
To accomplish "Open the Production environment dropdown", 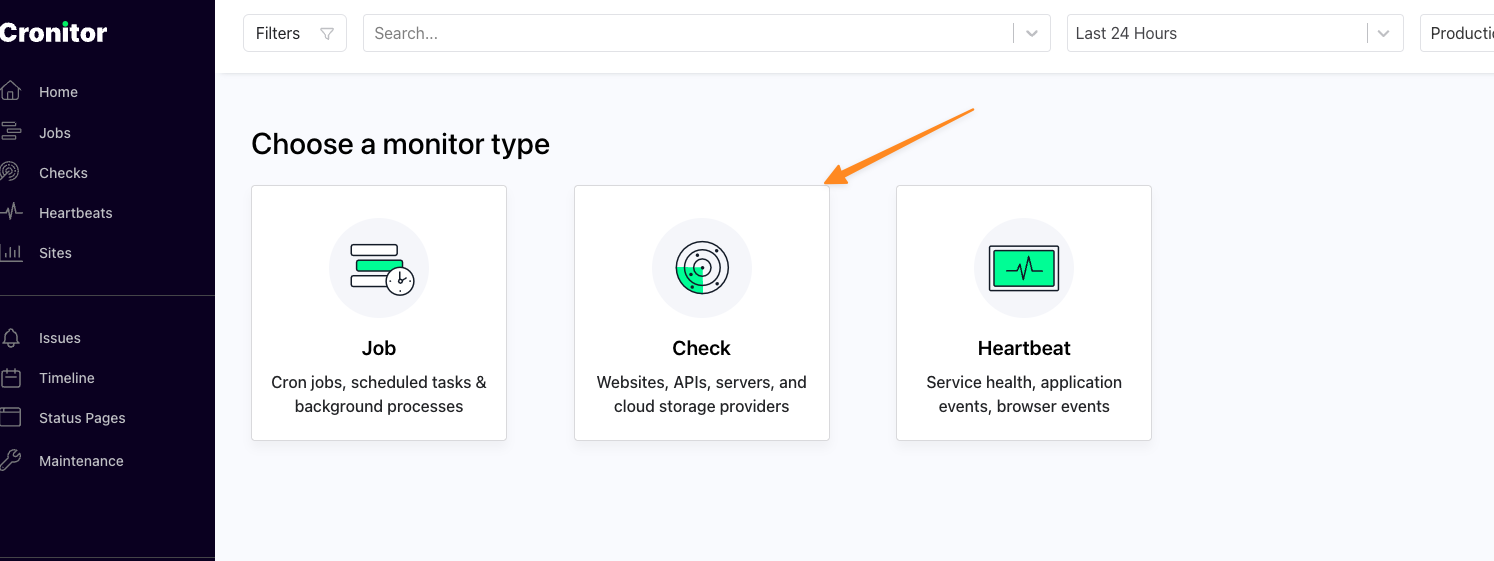I will [1460, 33].
